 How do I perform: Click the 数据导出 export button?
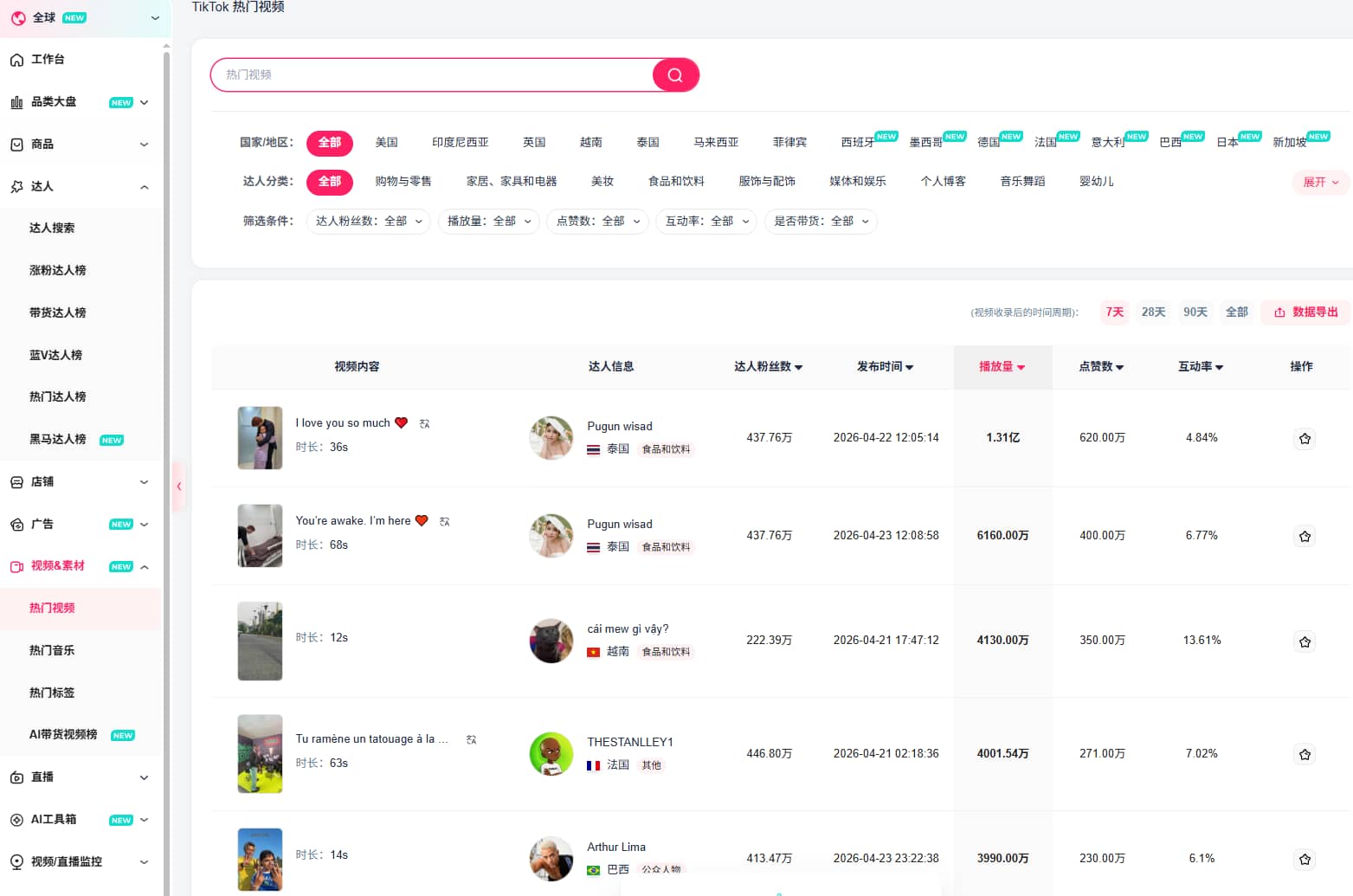coord(1306,312)
